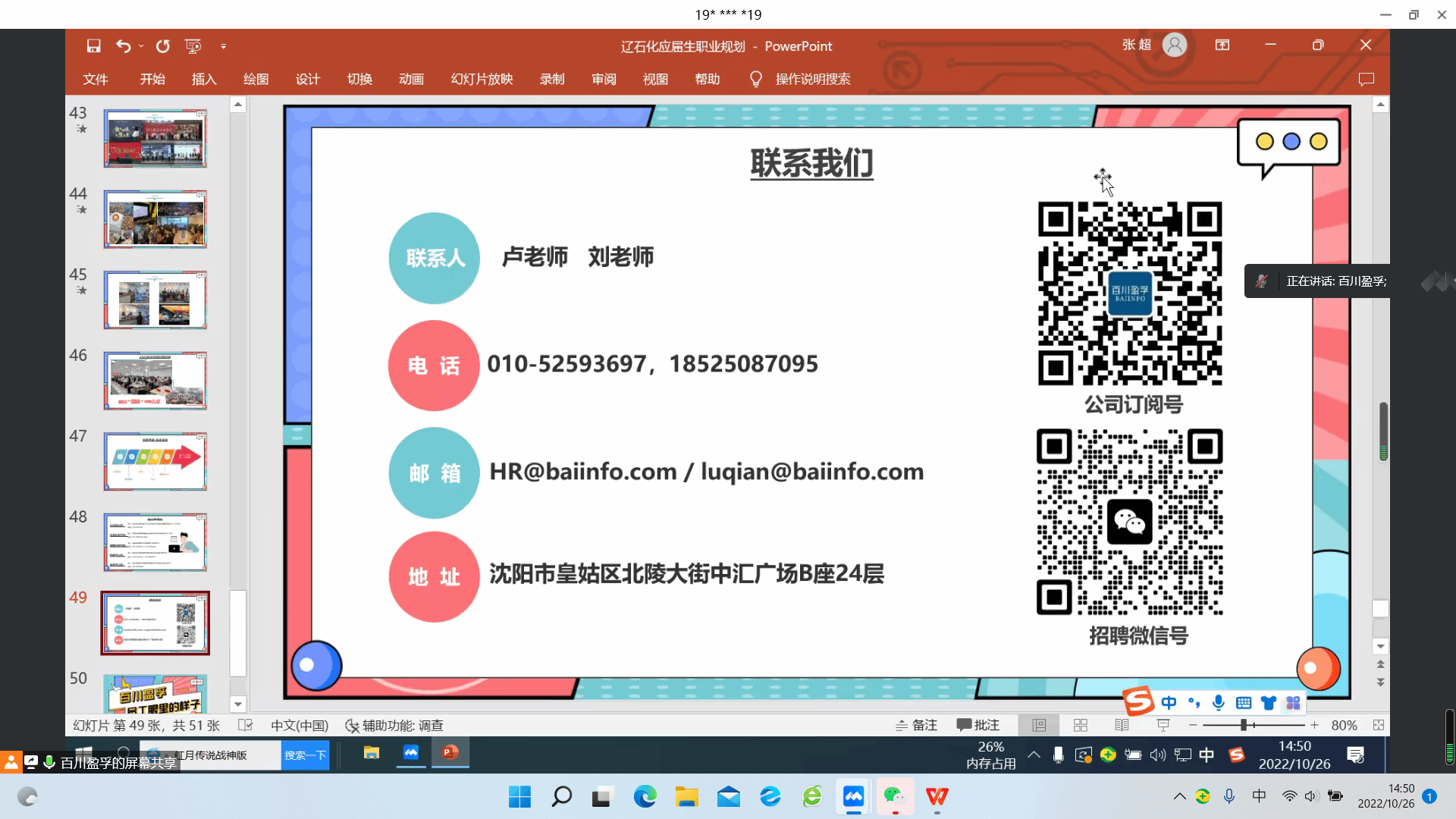The width and height of the screenshot is (1456, 819).
Task: Undo the last action
Action: 124,46
